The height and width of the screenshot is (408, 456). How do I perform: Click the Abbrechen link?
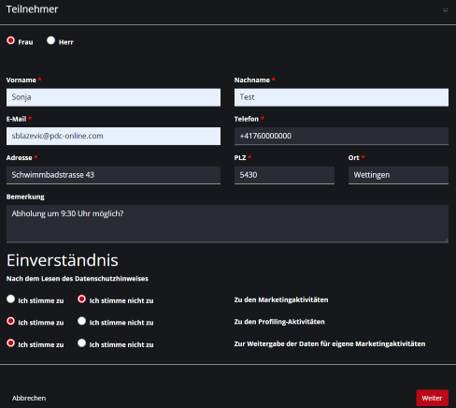29,398
